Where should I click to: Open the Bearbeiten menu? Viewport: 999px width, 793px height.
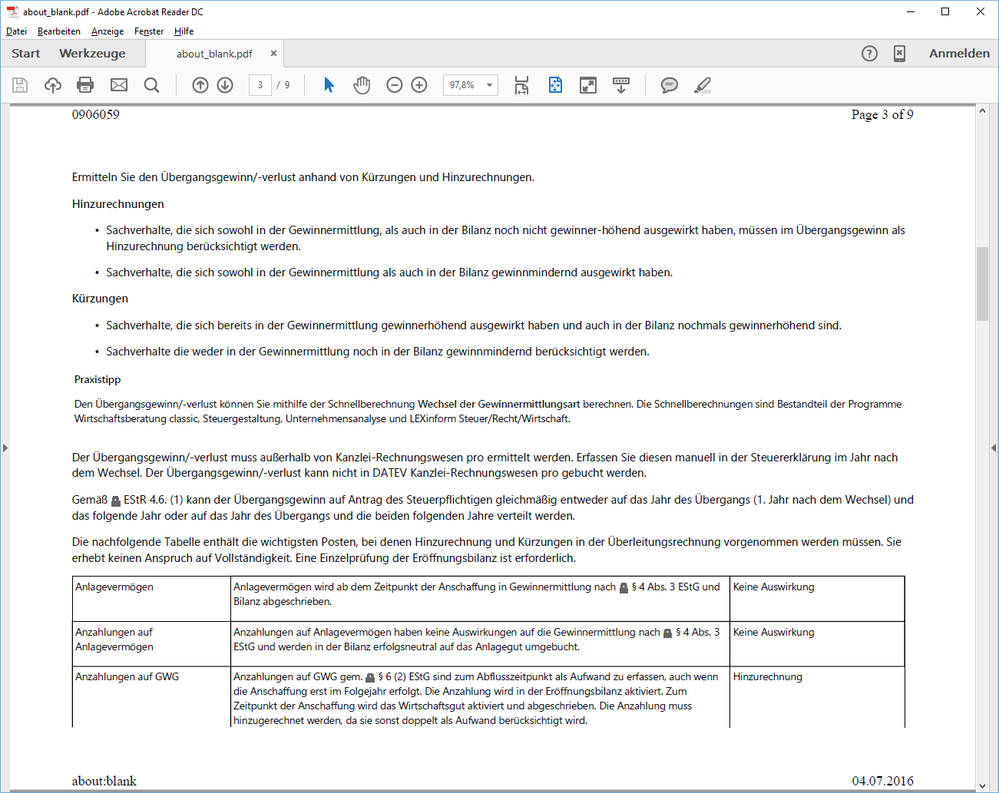(59, 31)
